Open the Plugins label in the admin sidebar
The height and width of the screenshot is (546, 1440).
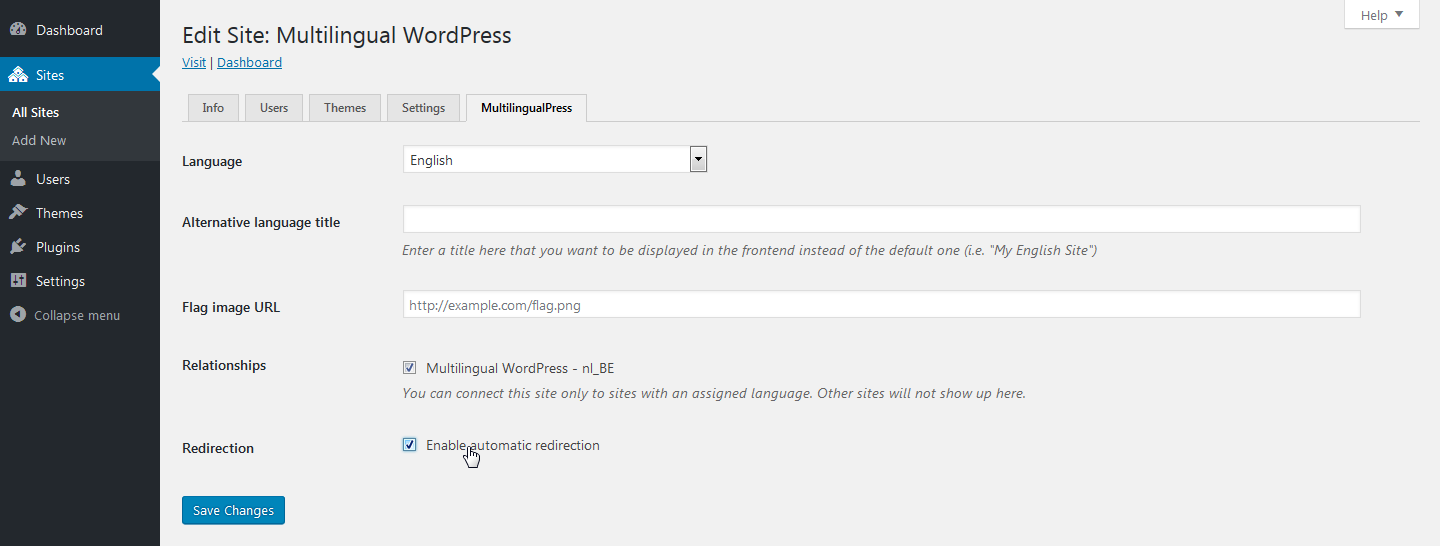click(58, 247)
